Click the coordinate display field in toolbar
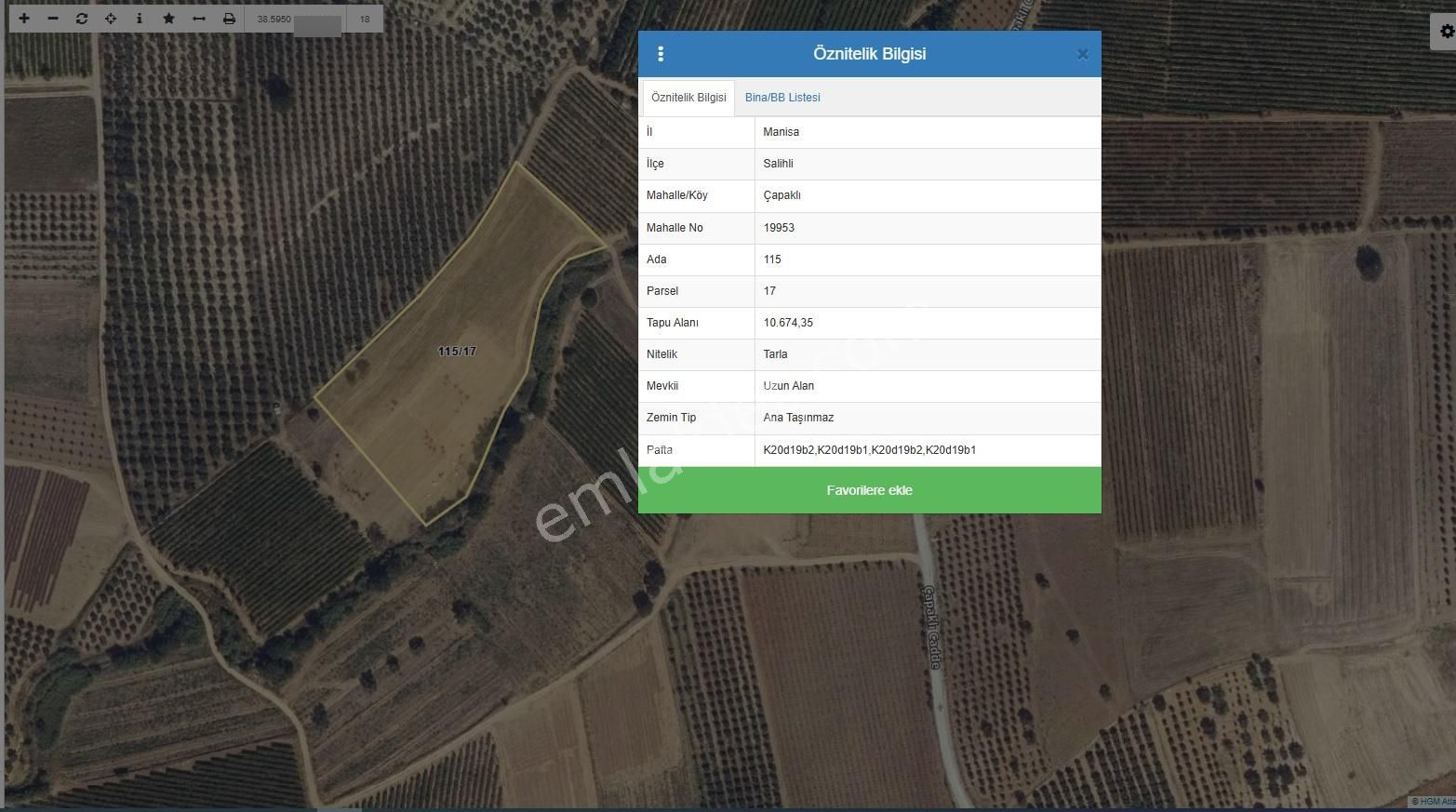 (x=296, y=19)
